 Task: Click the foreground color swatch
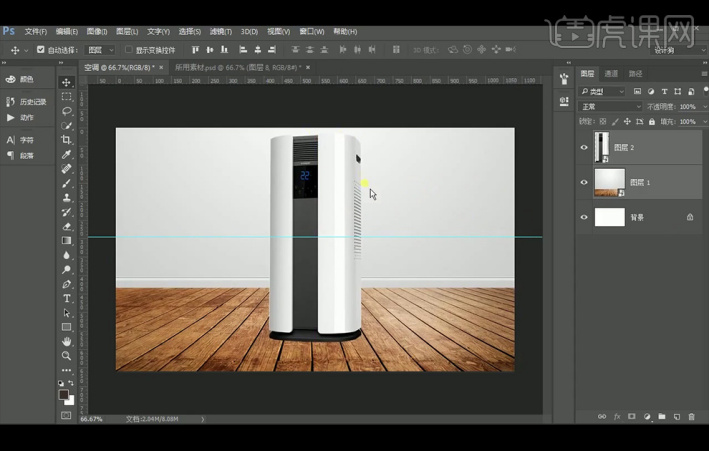[64, 394]
